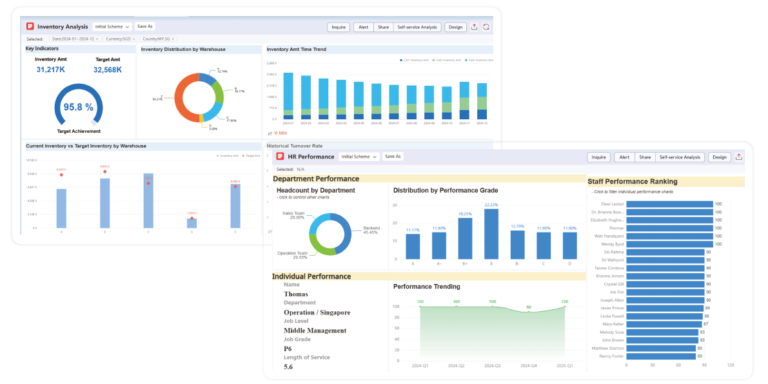This screenshot has height=384, width=768.
Task: Click the 2024-12 bar in Inventory Time Trend
Action: click(x=482, y=101)
